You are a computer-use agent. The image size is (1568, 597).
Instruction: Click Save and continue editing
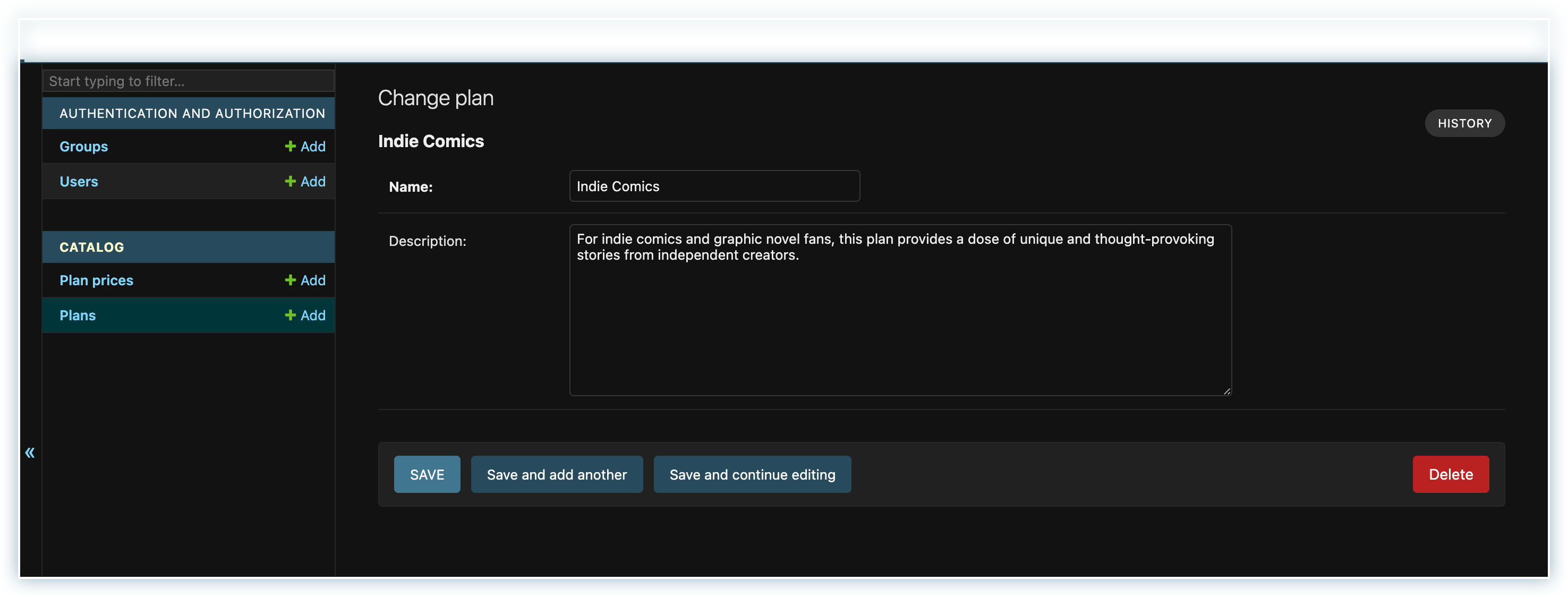752,475
